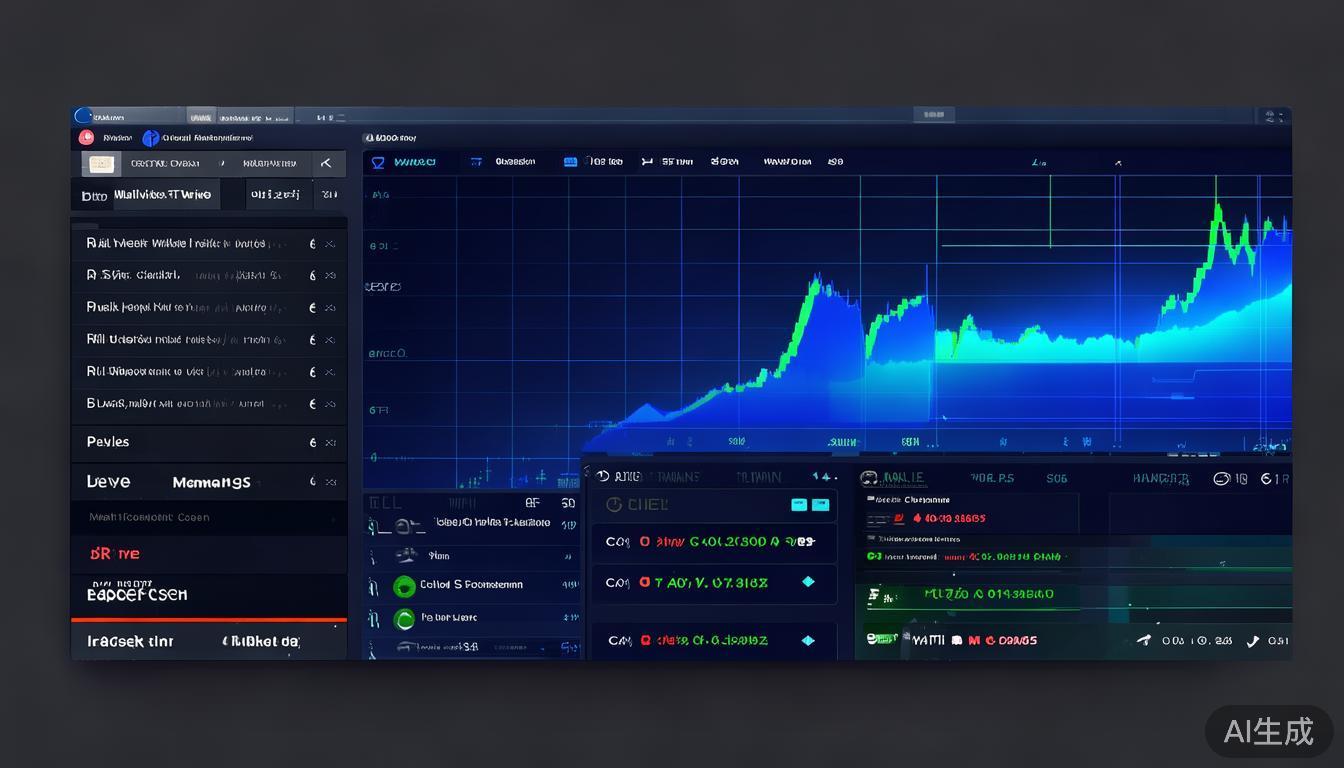Open the HANGER tab in lower right panel
Image resolution: width=1344 pixels, height=768 pixels.
click(x=1161, y=478)
